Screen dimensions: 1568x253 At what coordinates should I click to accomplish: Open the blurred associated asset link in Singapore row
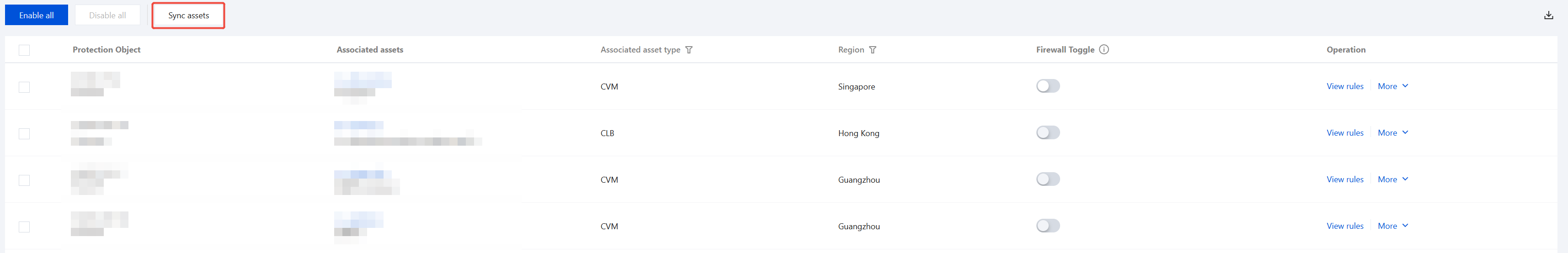(362, 79)
